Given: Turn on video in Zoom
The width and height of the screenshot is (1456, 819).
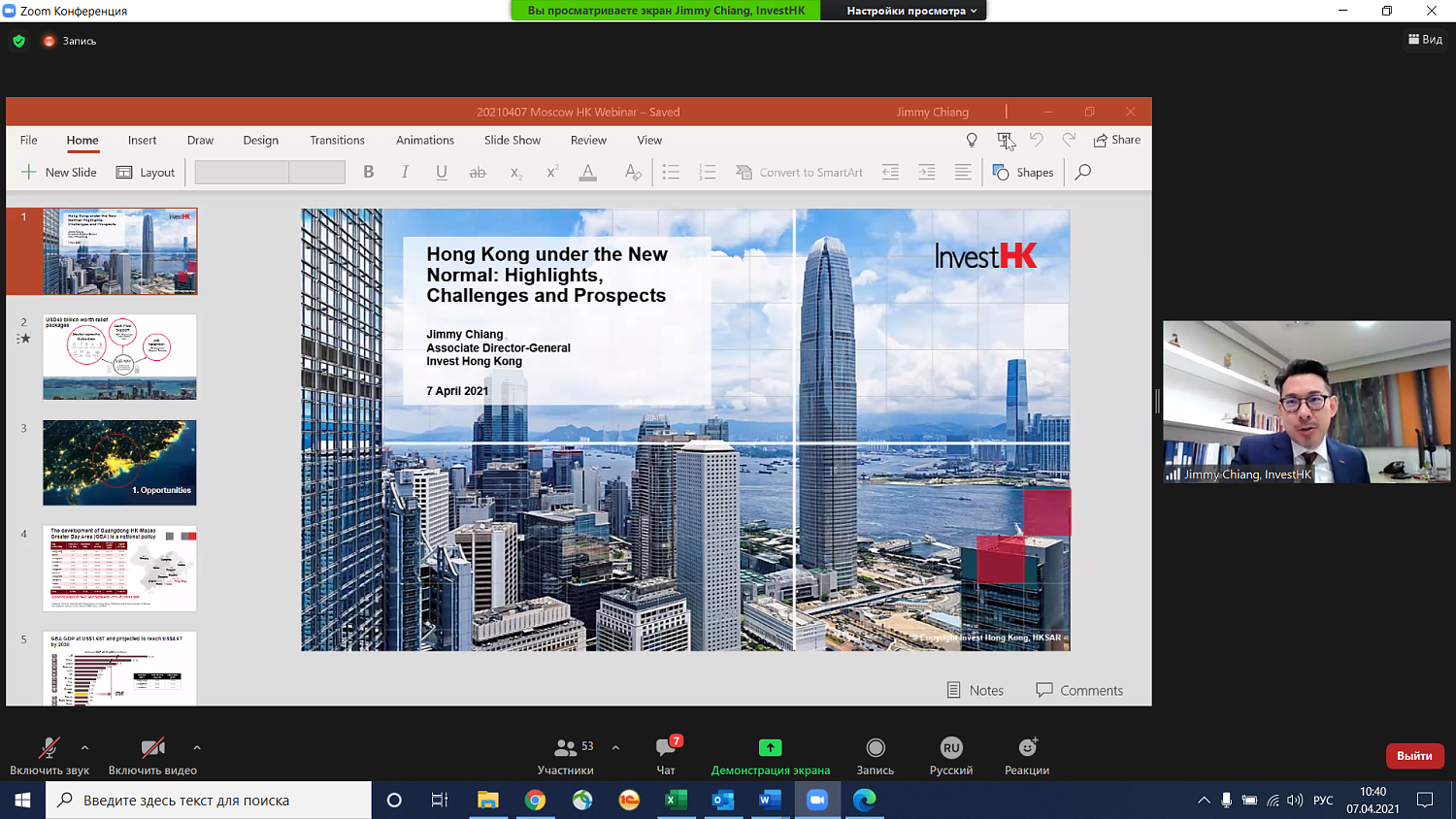Looking at the screenshot, I should (152, 755).
